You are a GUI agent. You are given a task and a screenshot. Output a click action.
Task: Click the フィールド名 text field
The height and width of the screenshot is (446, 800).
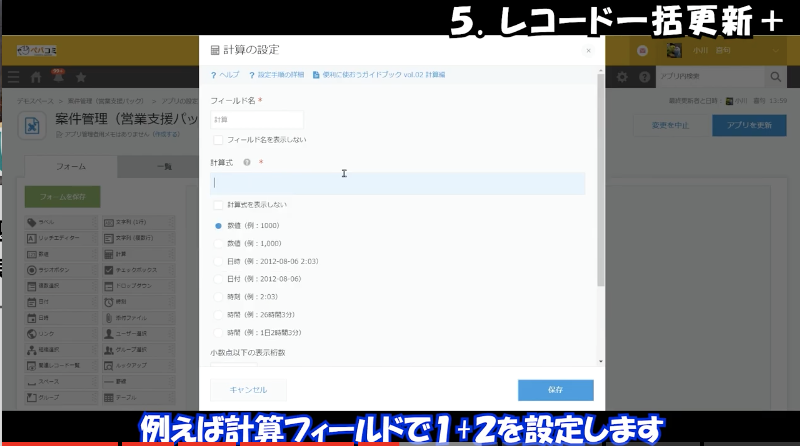(x=257, y=119)
